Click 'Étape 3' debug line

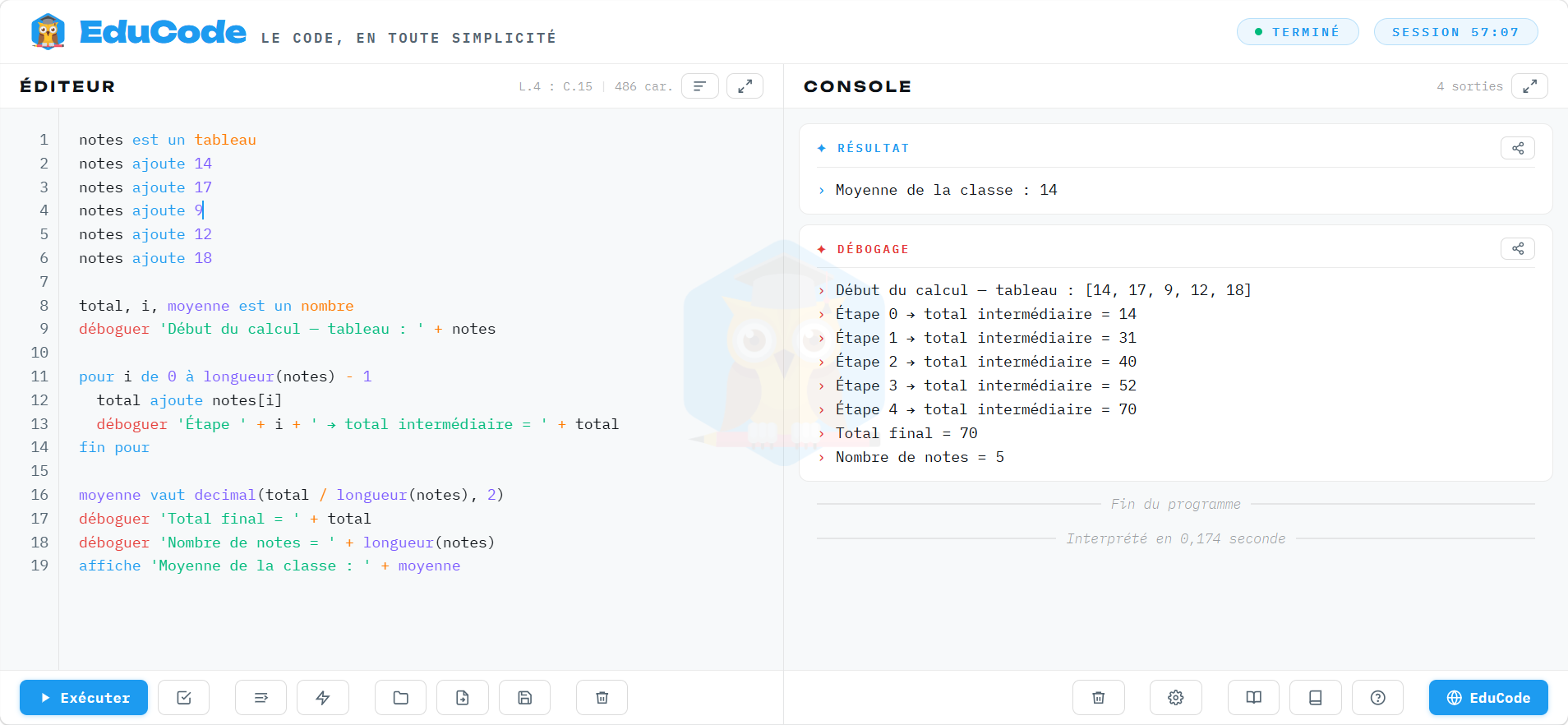click(985, 386)
